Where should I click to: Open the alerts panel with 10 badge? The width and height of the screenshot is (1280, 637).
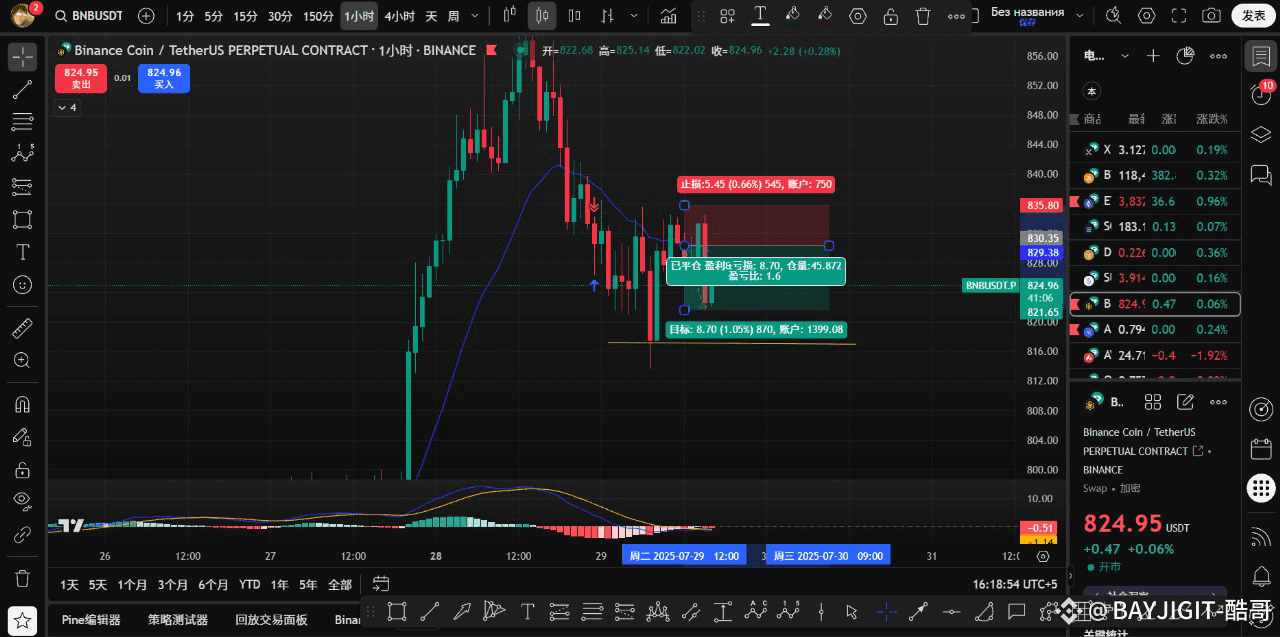[1261, 94]
